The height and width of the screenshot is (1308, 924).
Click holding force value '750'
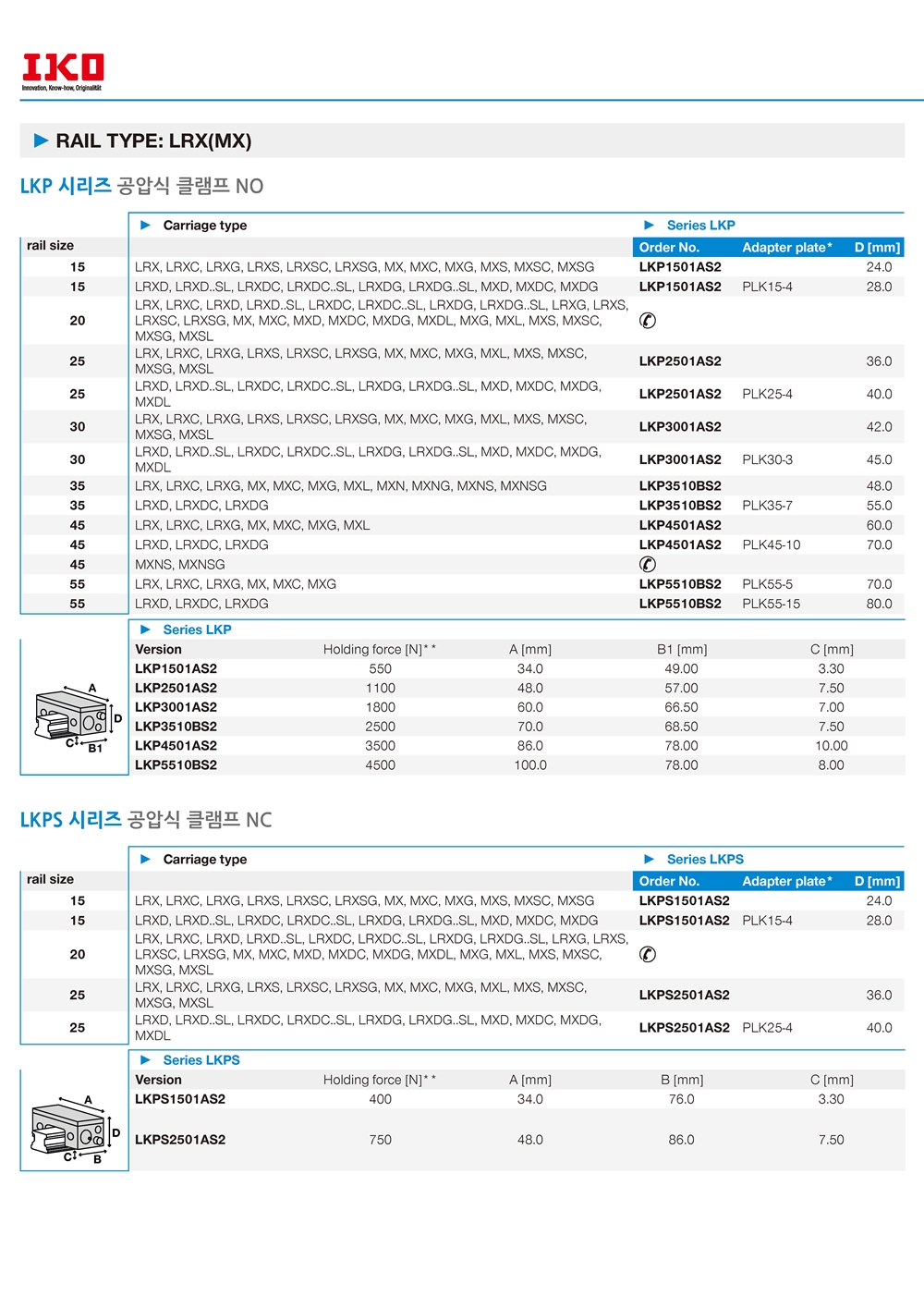coord(380,1140)
